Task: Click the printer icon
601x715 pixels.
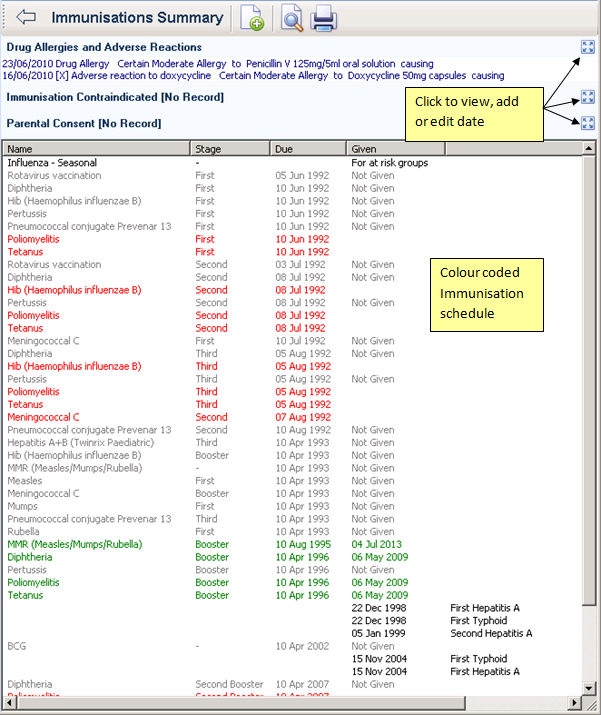Action: [322, 18]
